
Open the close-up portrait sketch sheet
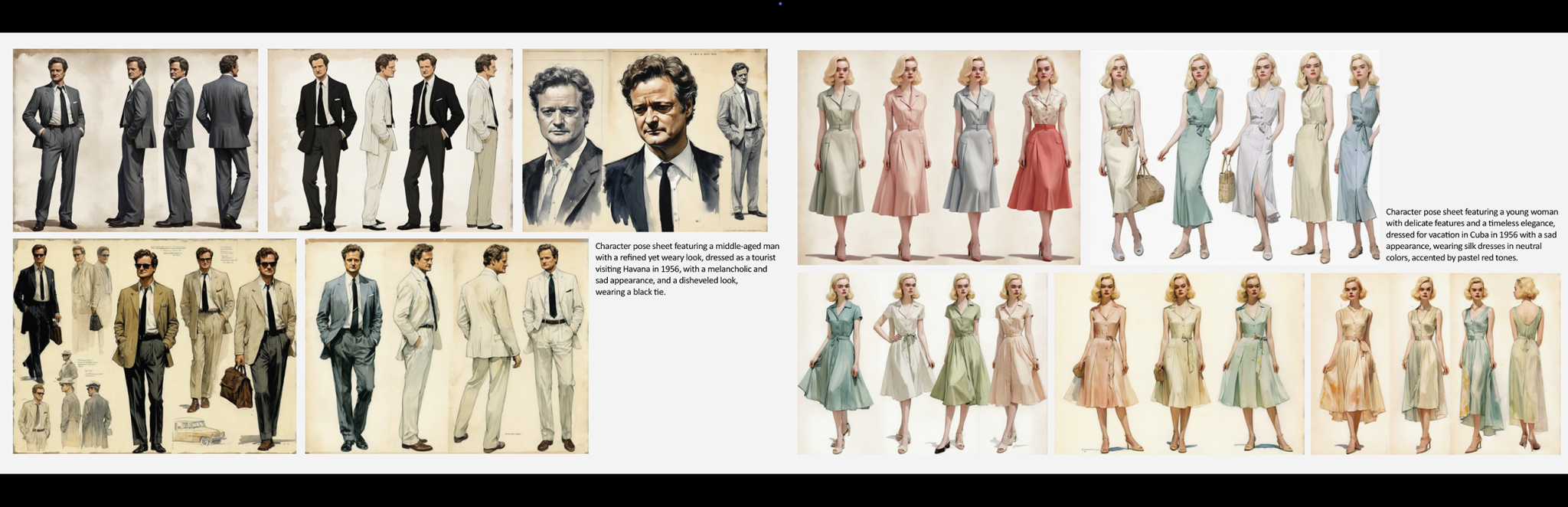click(x=645, y=140)
